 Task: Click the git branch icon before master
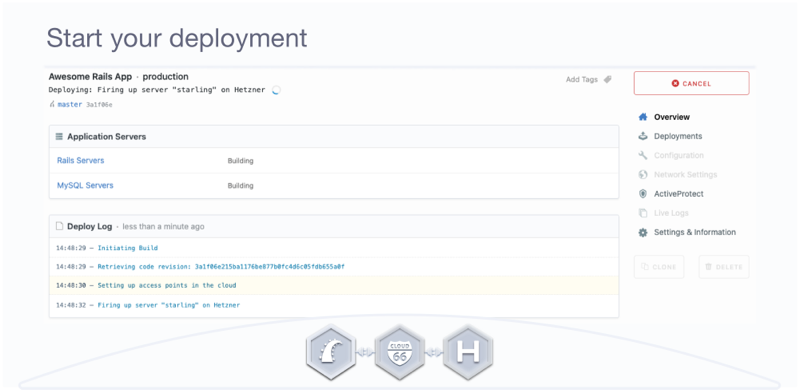tap(52, 105)
